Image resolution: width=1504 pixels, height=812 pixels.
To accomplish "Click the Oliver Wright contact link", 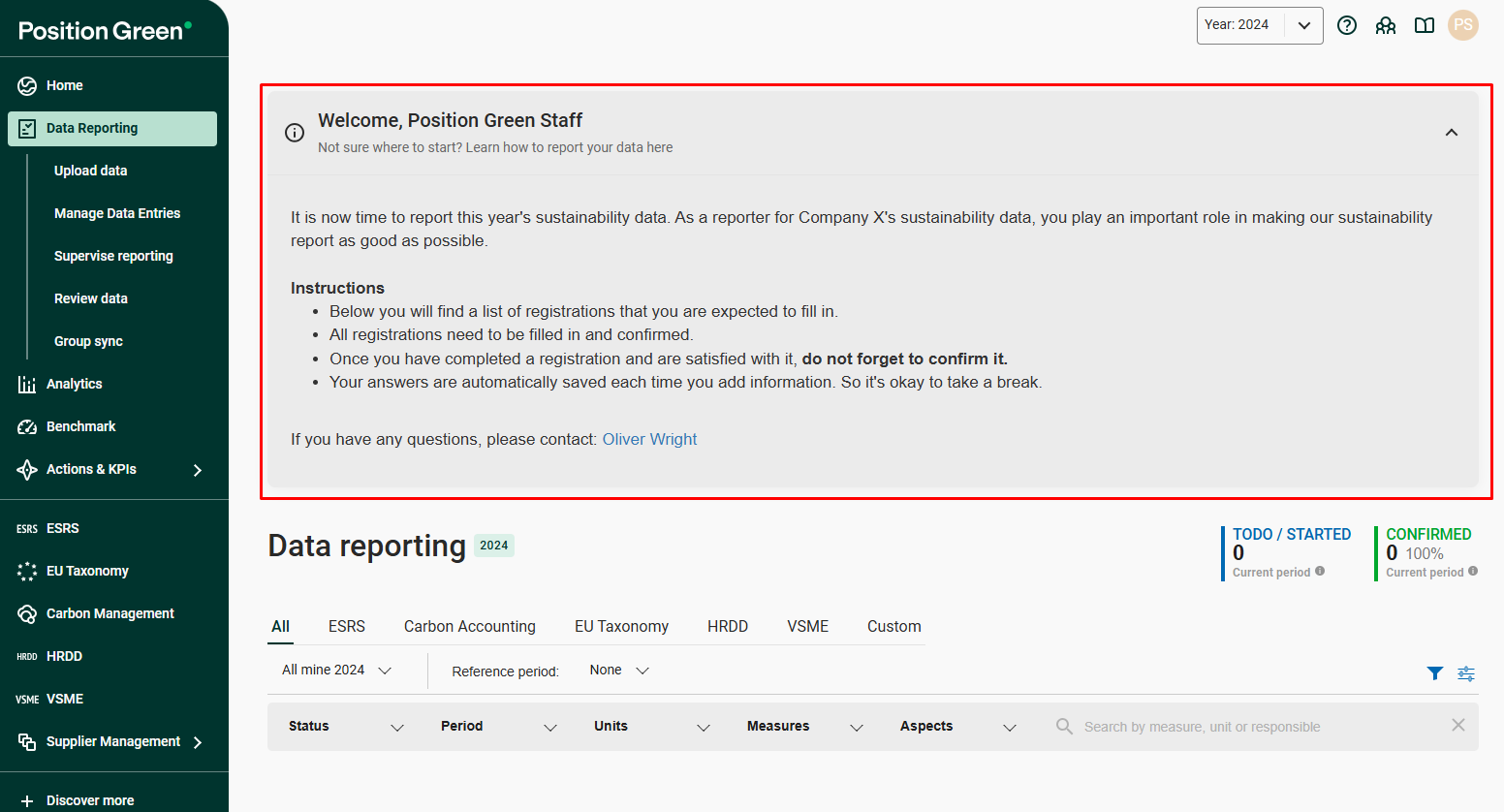I will 649,439.
